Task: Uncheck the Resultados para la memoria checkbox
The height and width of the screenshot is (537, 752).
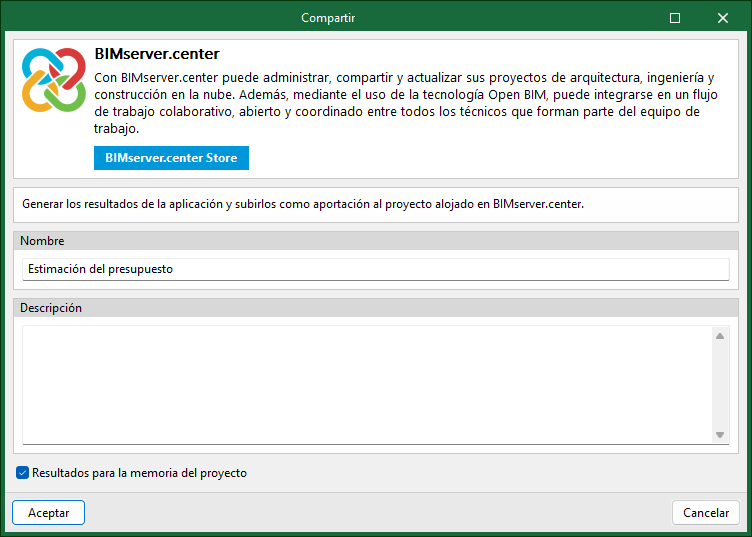Action: click(x=23, y=473)
